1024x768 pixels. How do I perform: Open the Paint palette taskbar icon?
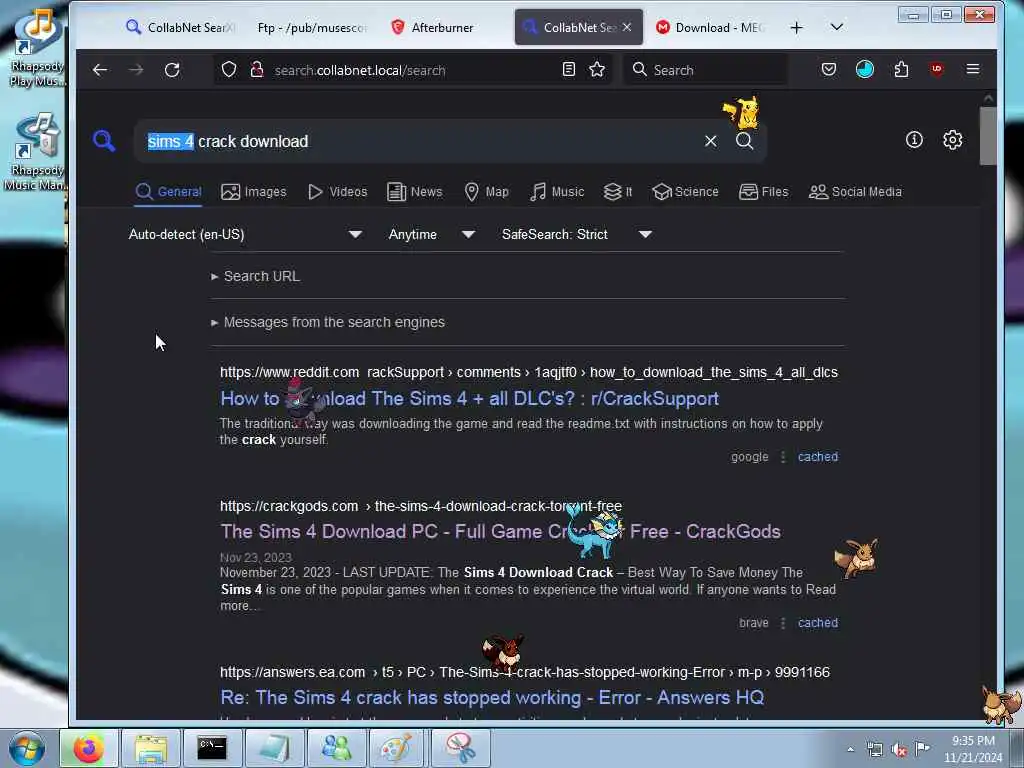coord(396,748)
